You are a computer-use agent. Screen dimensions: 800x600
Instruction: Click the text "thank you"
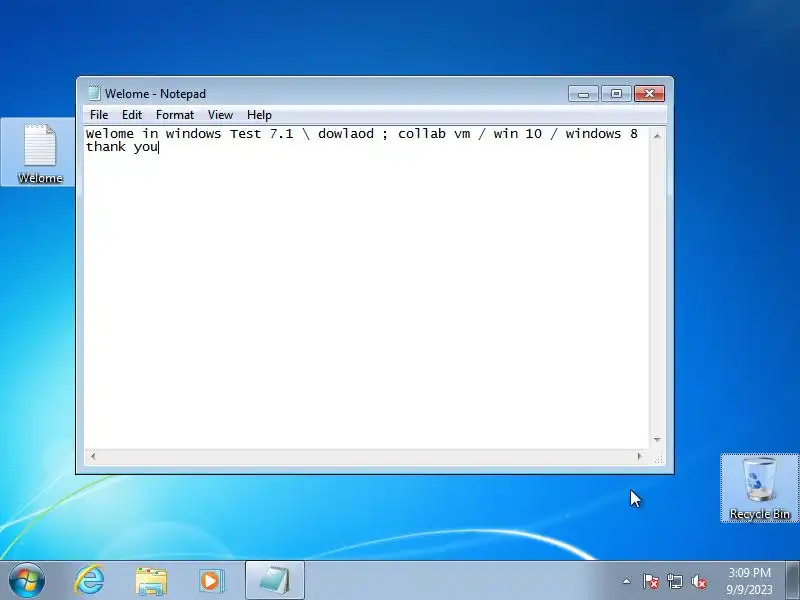point(122,147)
